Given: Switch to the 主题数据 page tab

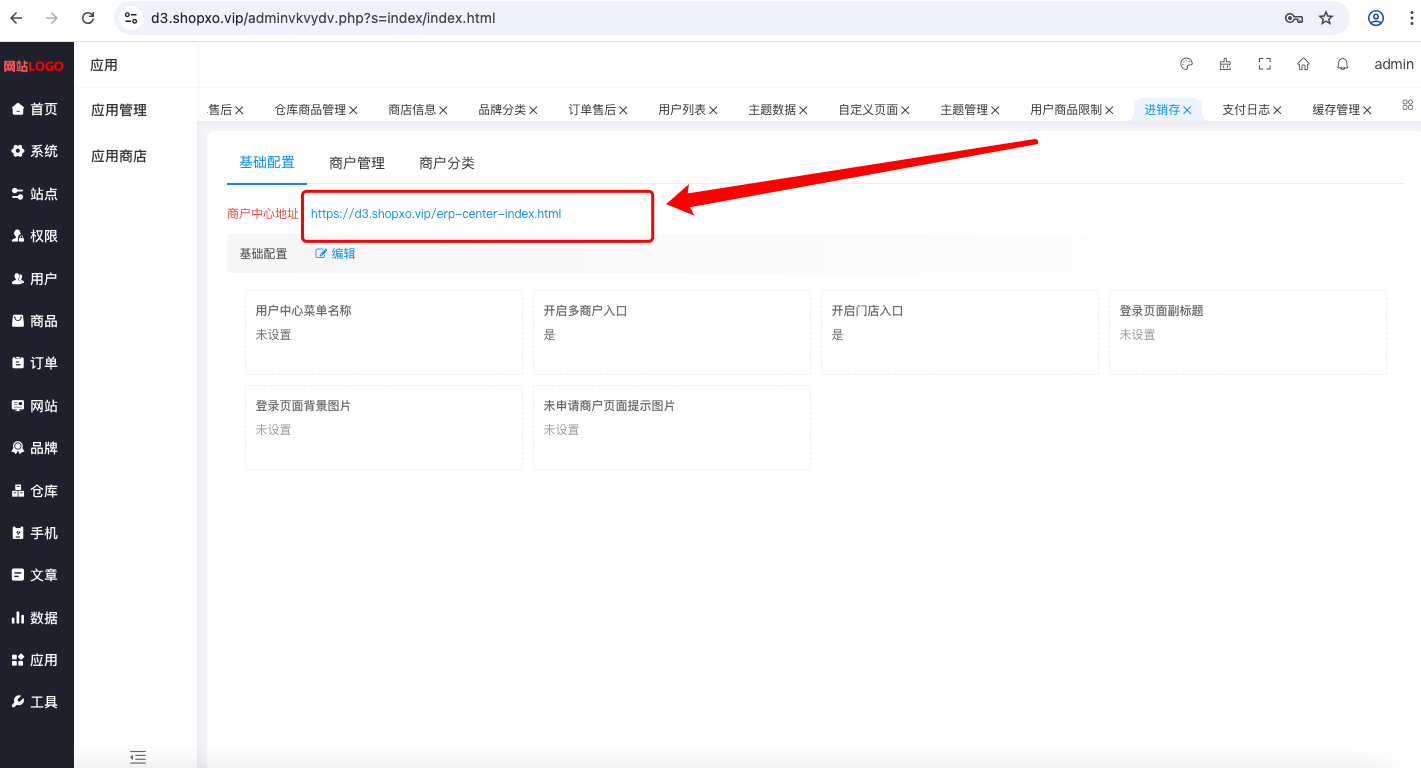Looking at the screenshot, I should tap(772, 110).
